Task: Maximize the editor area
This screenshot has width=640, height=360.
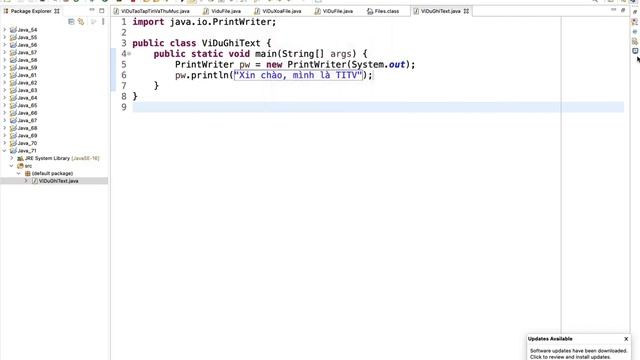Action: (623, 10)
